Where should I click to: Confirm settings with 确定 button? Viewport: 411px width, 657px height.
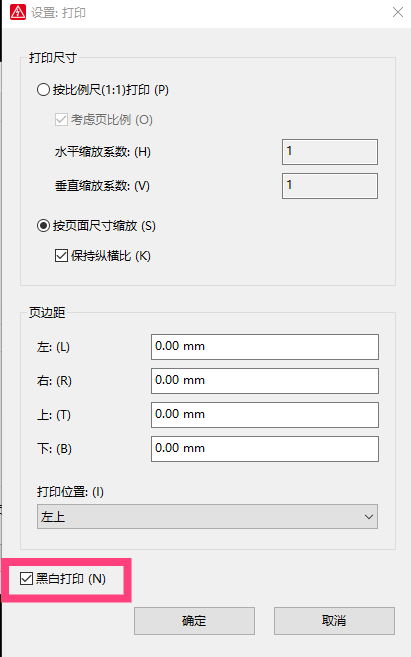tap(194, 621)
